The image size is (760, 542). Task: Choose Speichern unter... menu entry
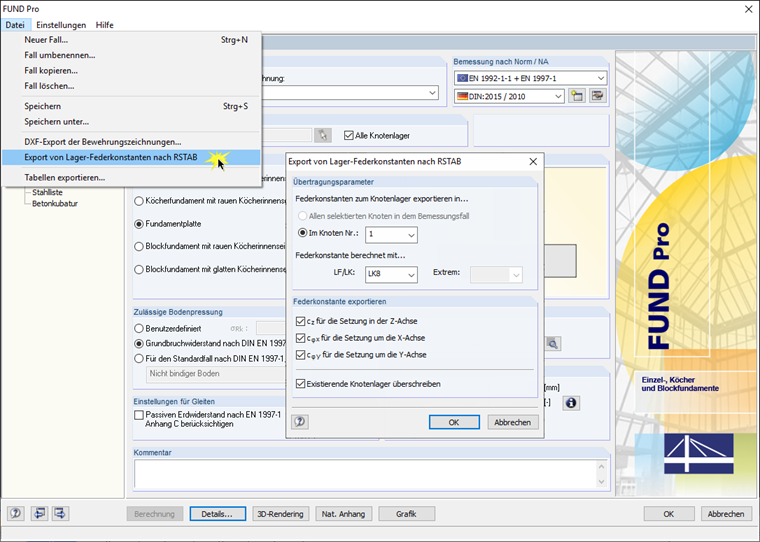pos(131,122)
